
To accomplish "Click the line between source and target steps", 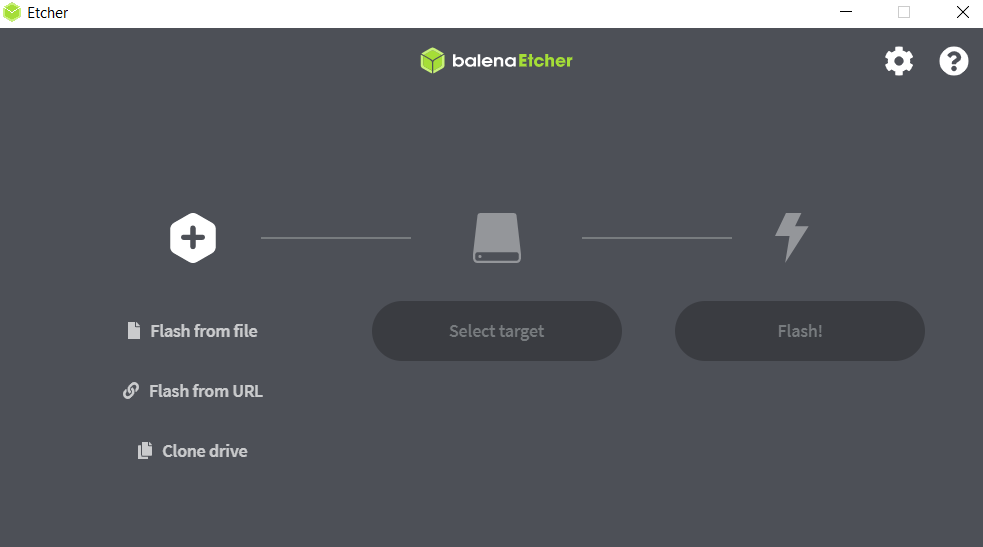I will click(336, 238).
